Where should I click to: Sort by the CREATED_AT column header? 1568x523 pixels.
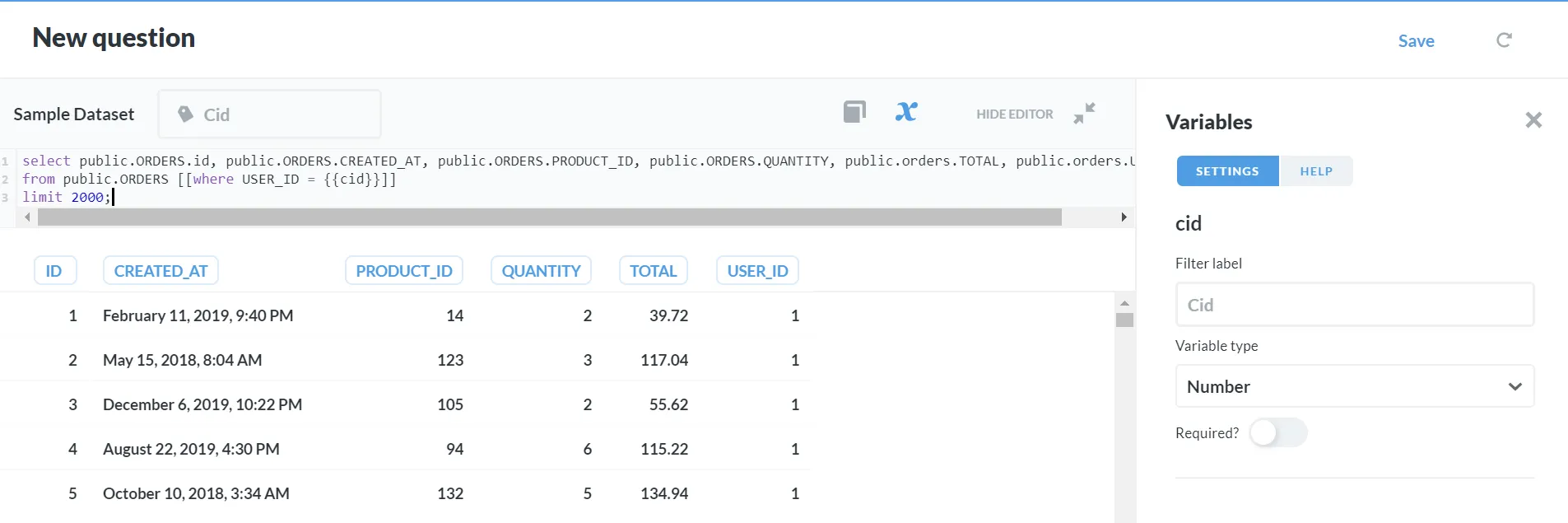(x=161, y=271)
